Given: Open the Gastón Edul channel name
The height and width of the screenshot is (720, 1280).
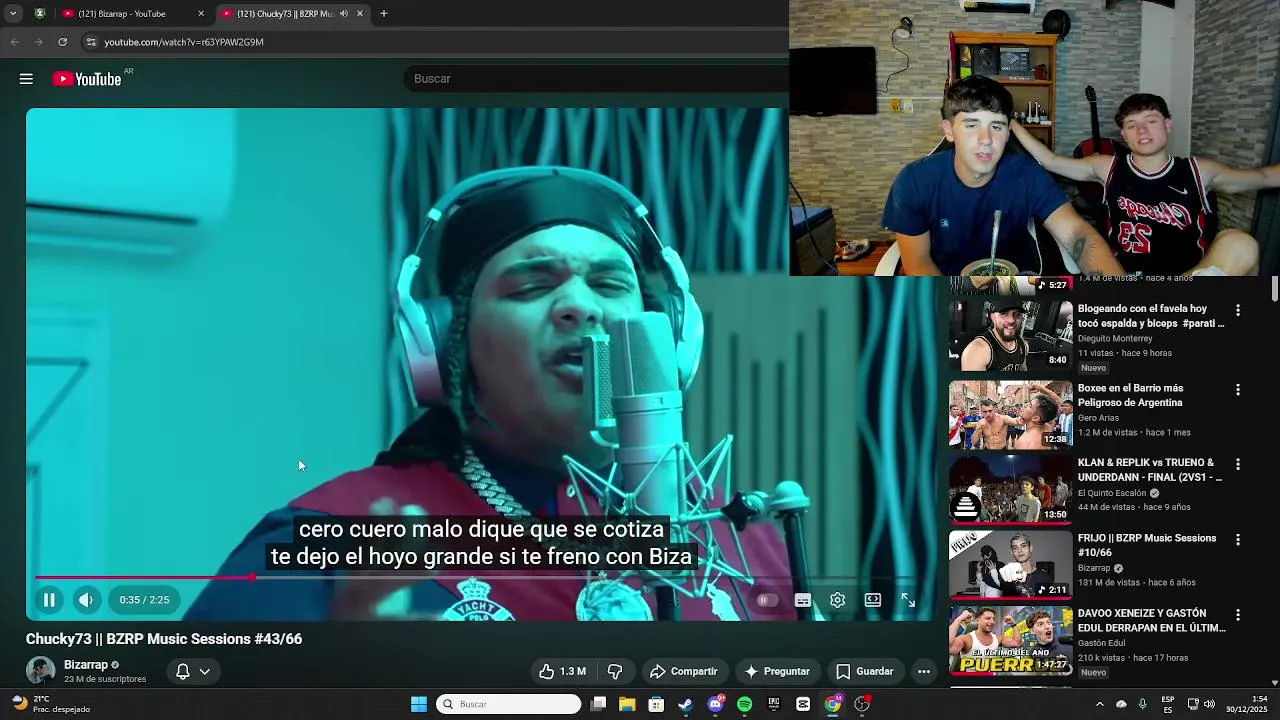Looking at the screenshot, I should click(1101, 644).
